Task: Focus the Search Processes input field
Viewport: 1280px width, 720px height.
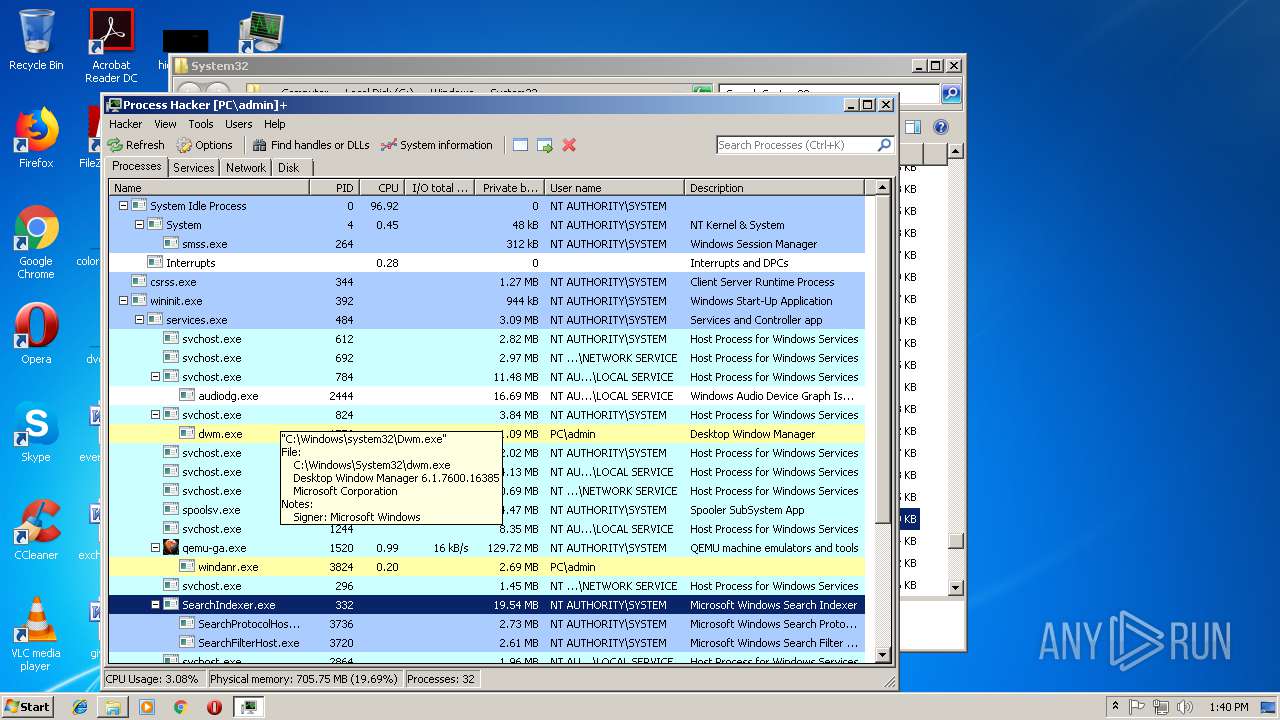Action: coord(797,145)
